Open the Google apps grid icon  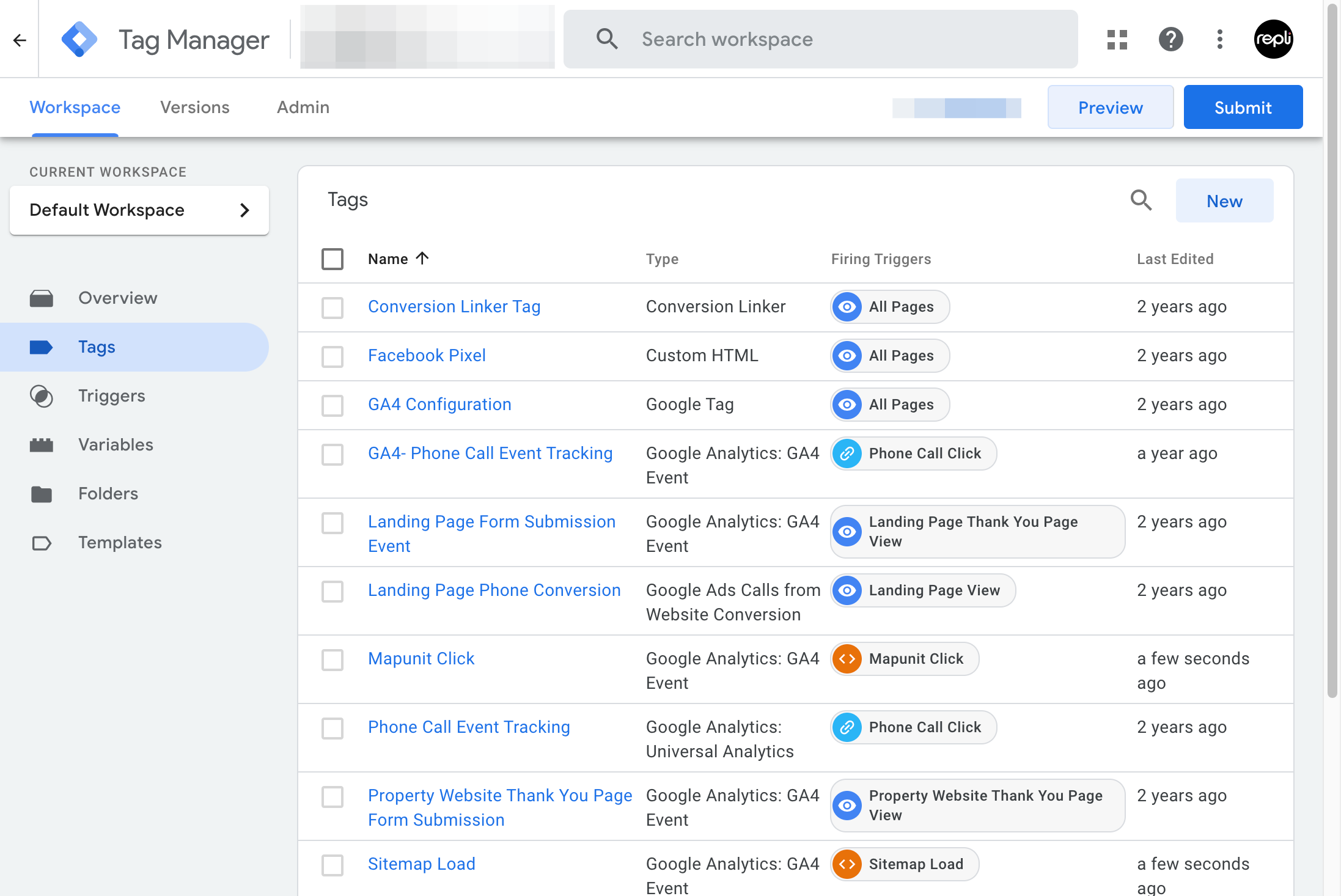pos(1117,40)
